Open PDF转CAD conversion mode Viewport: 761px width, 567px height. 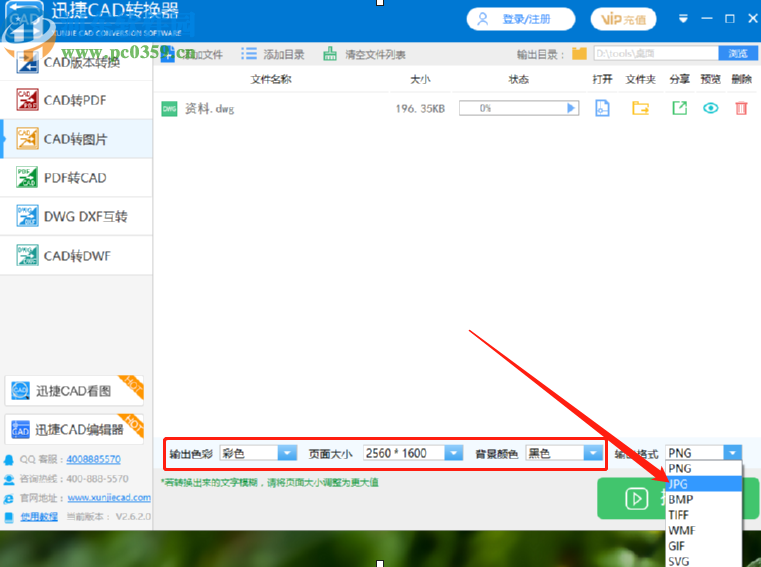[x=76, y=178]
